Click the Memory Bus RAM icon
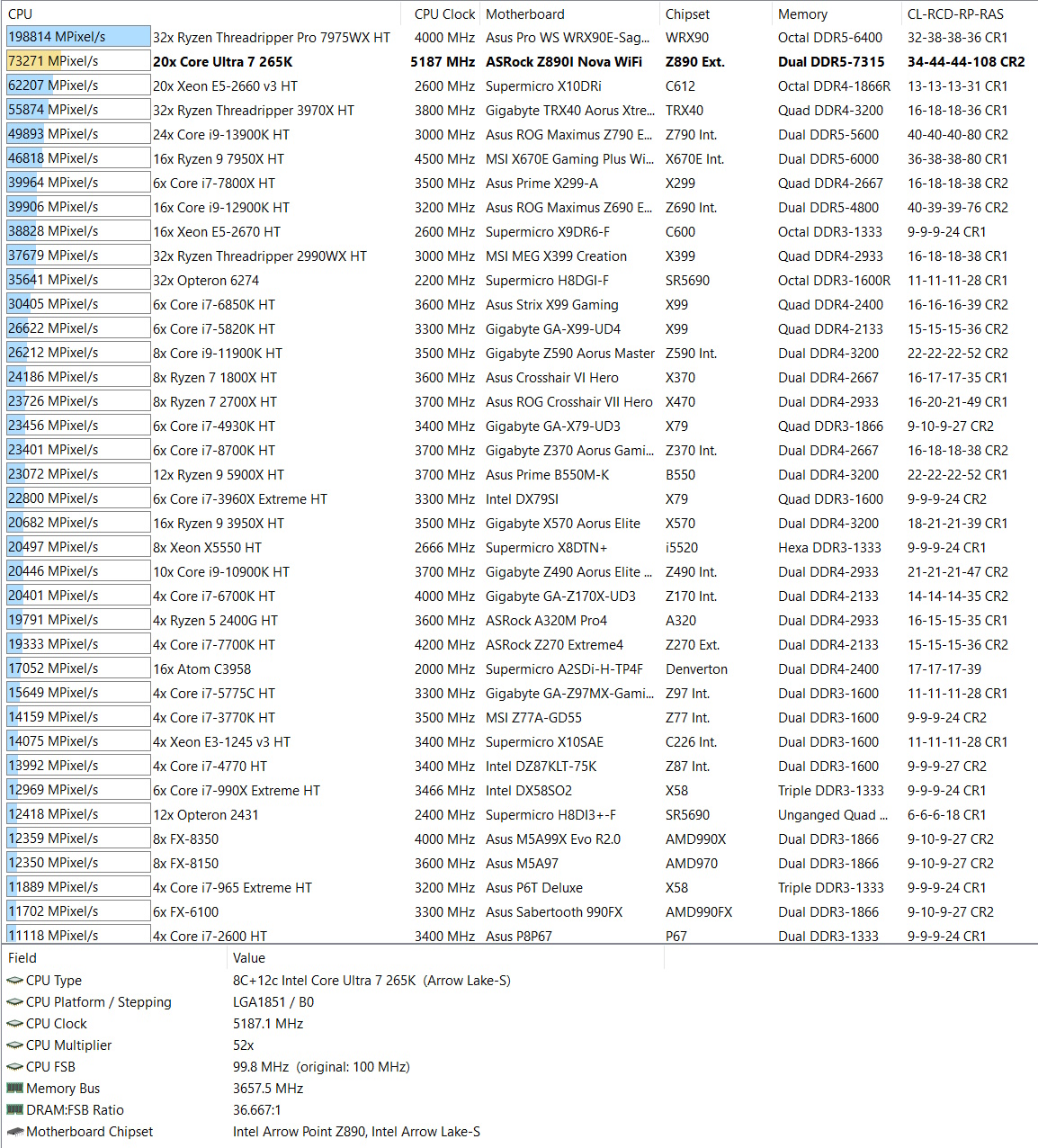 [x=14, y=1089]
